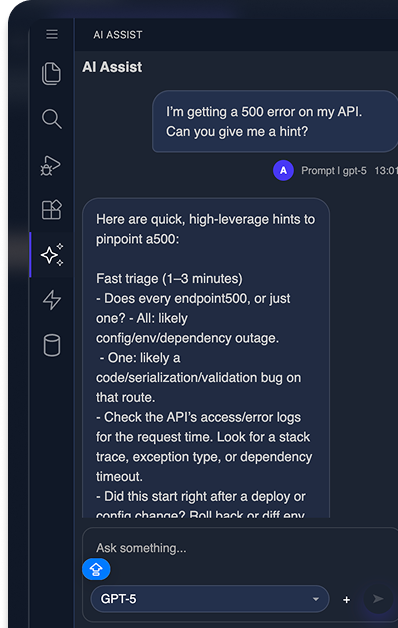Viewport: 398px width, 628px height.
Task: Click the user message about 500 error
Action: click(275, 121)
